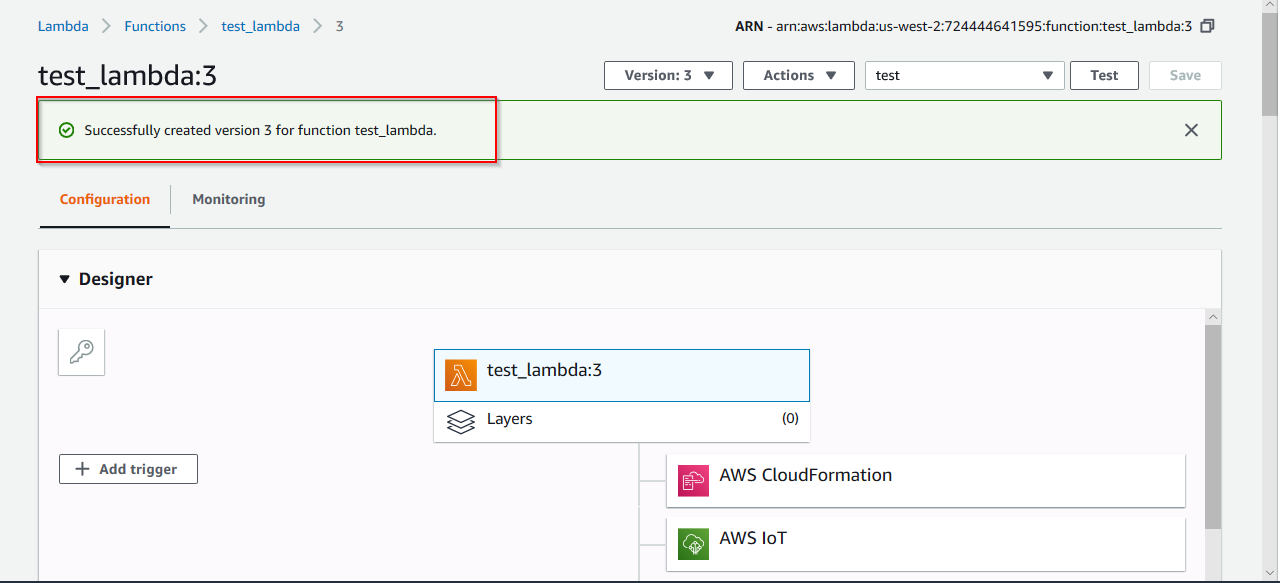Click the success checkmark icon in the banner
The width and height of the screenshot is (1280, 583).
click(66, 129)
